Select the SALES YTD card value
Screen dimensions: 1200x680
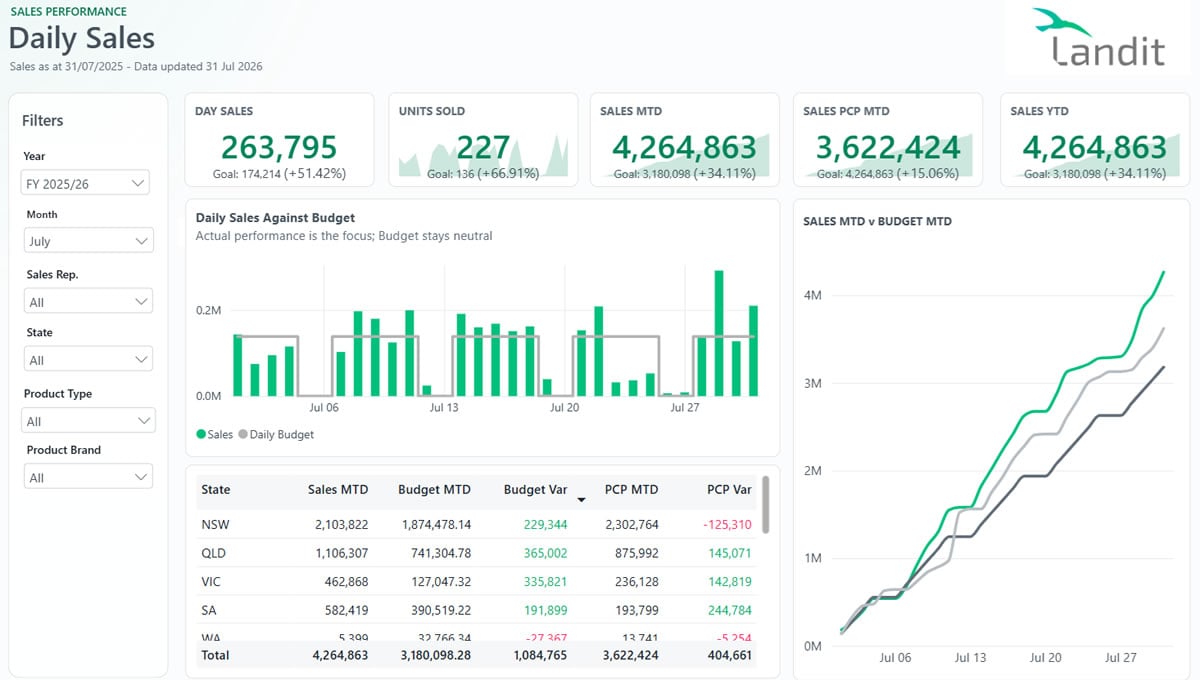point(1094,147)
